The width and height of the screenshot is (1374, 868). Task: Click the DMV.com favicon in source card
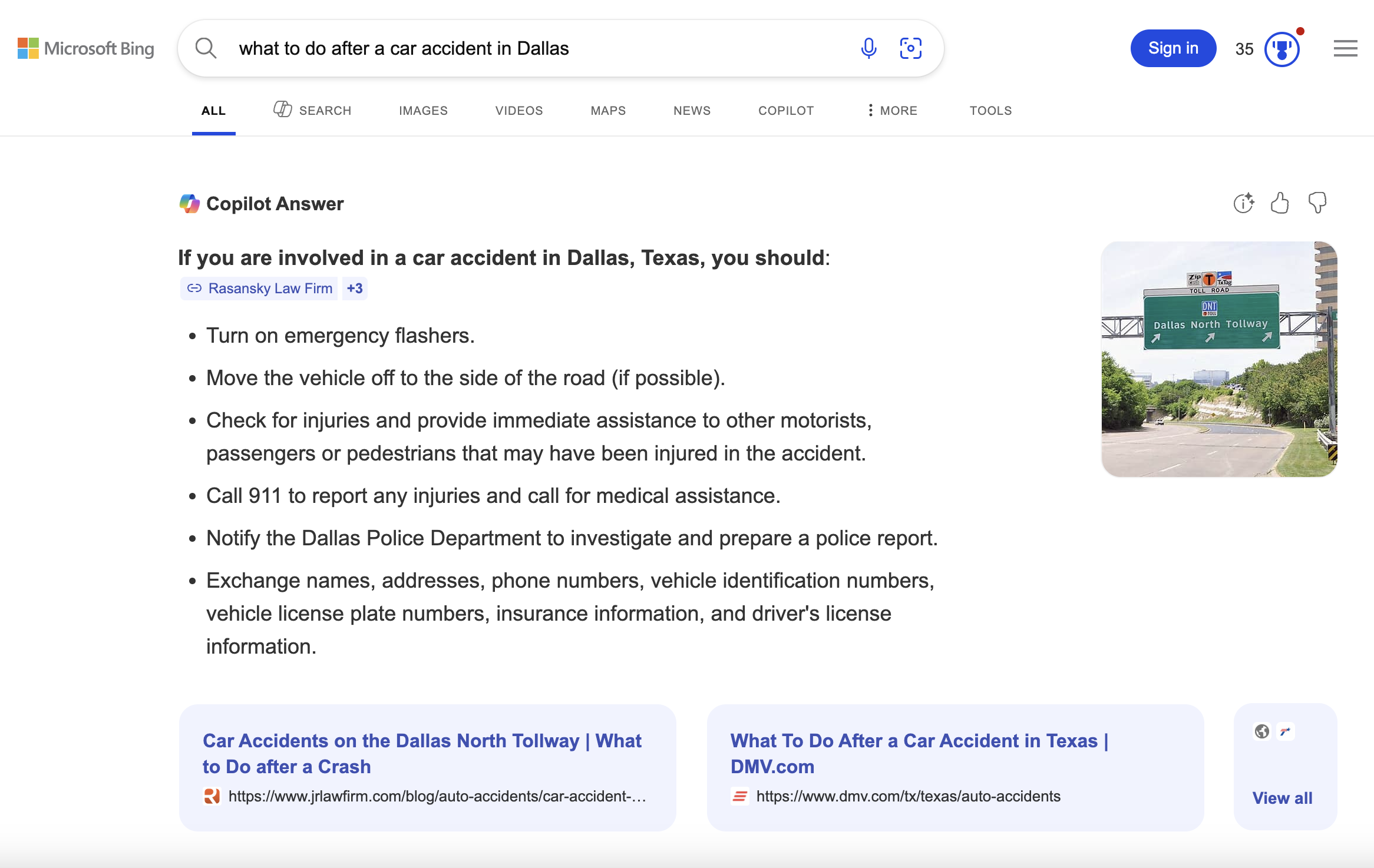(x=739, y=796)
